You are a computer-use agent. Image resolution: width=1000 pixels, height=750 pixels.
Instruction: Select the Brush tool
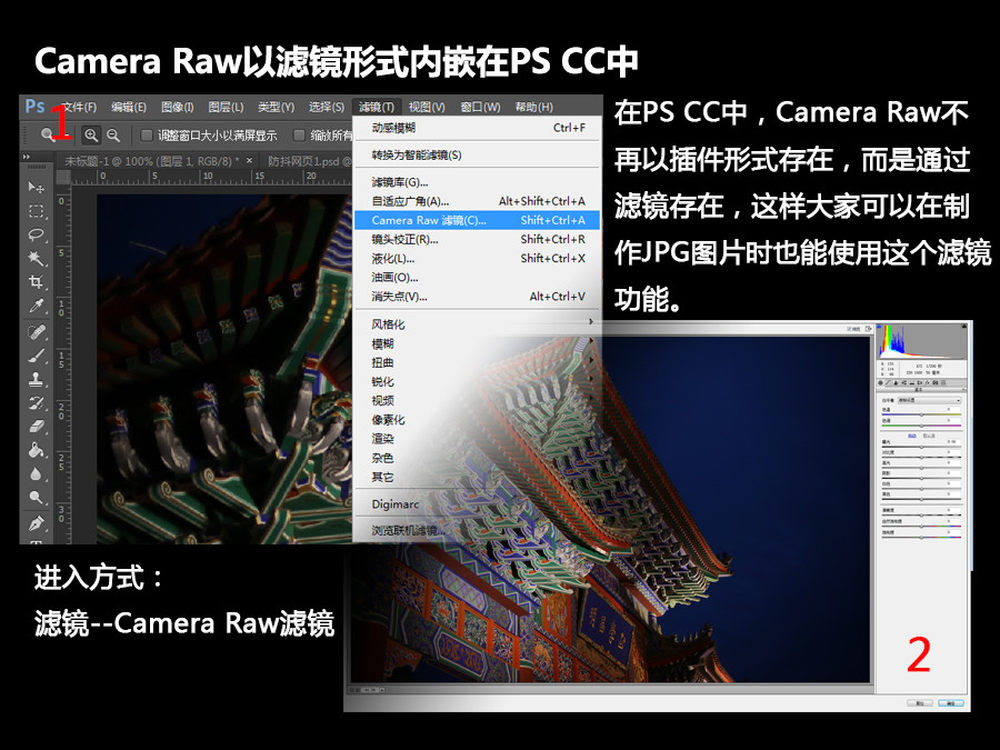point(36,355)
